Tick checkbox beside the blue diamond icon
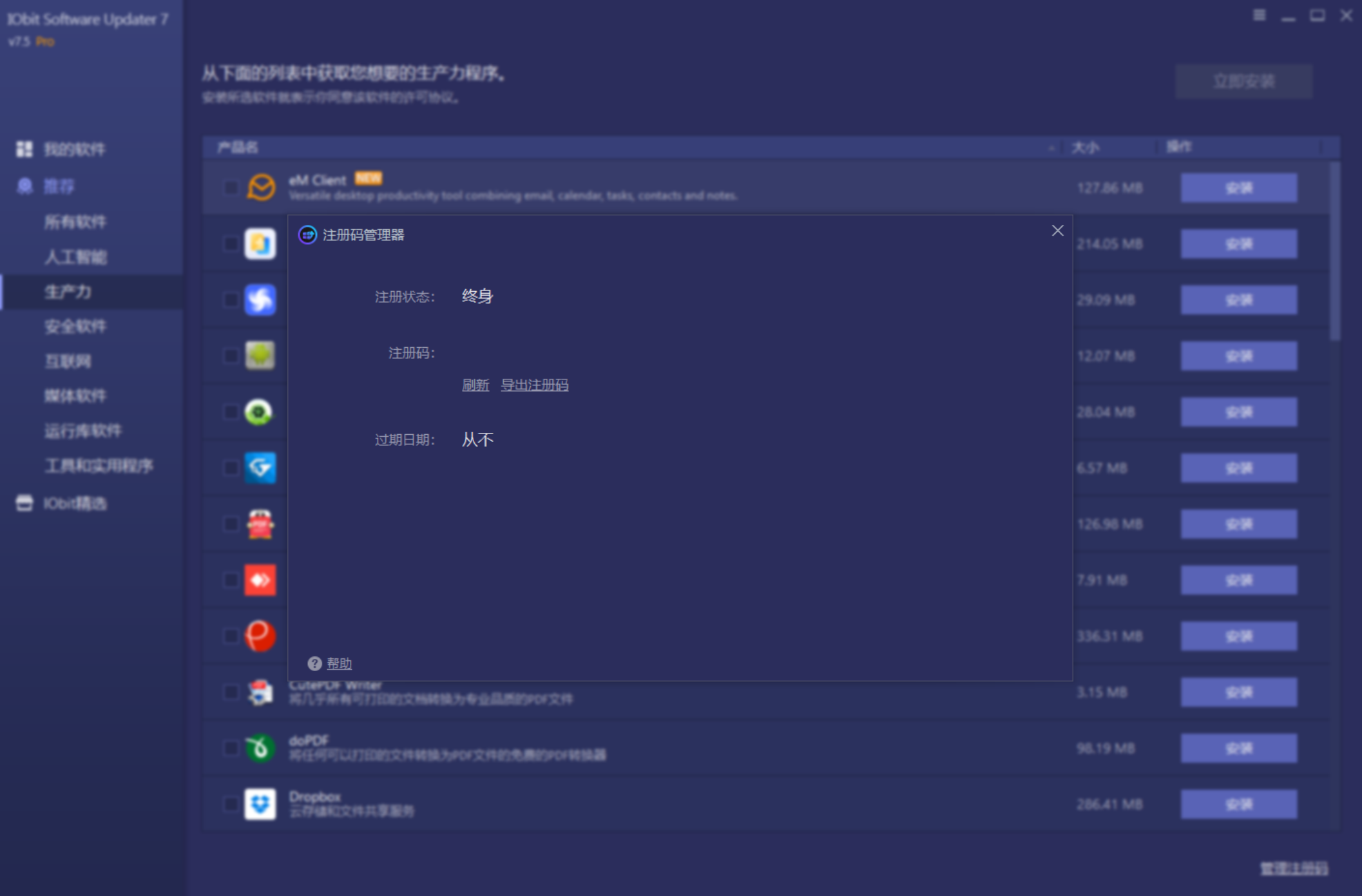Image resolution: width=1362 pixels, height=896 pixels. [x=231, y=468]
